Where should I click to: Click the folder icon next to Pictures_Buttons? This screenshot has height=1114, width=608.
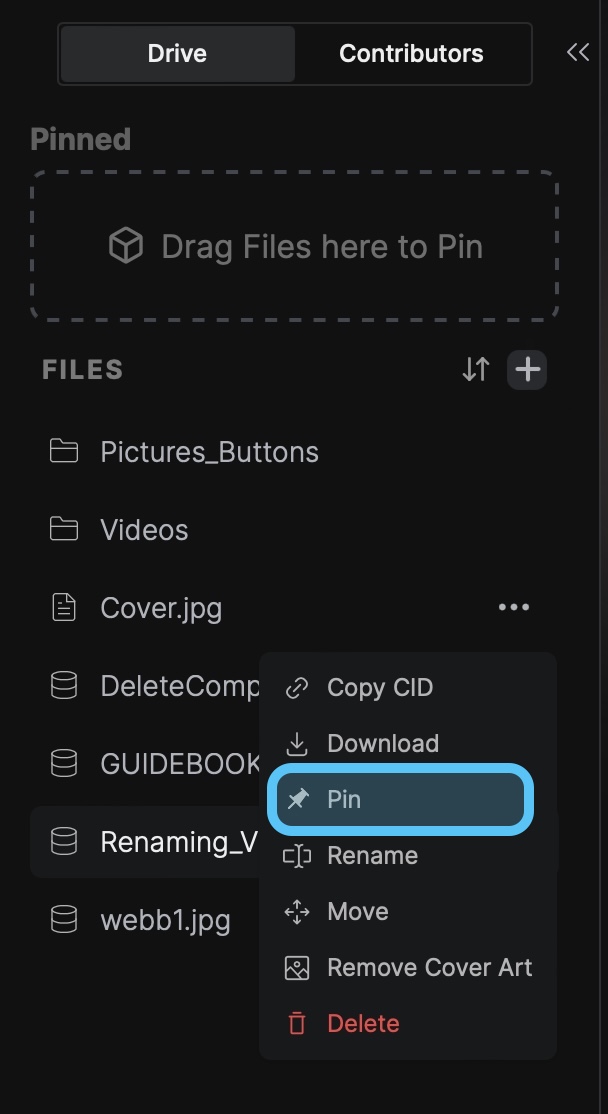click(64, 452)
